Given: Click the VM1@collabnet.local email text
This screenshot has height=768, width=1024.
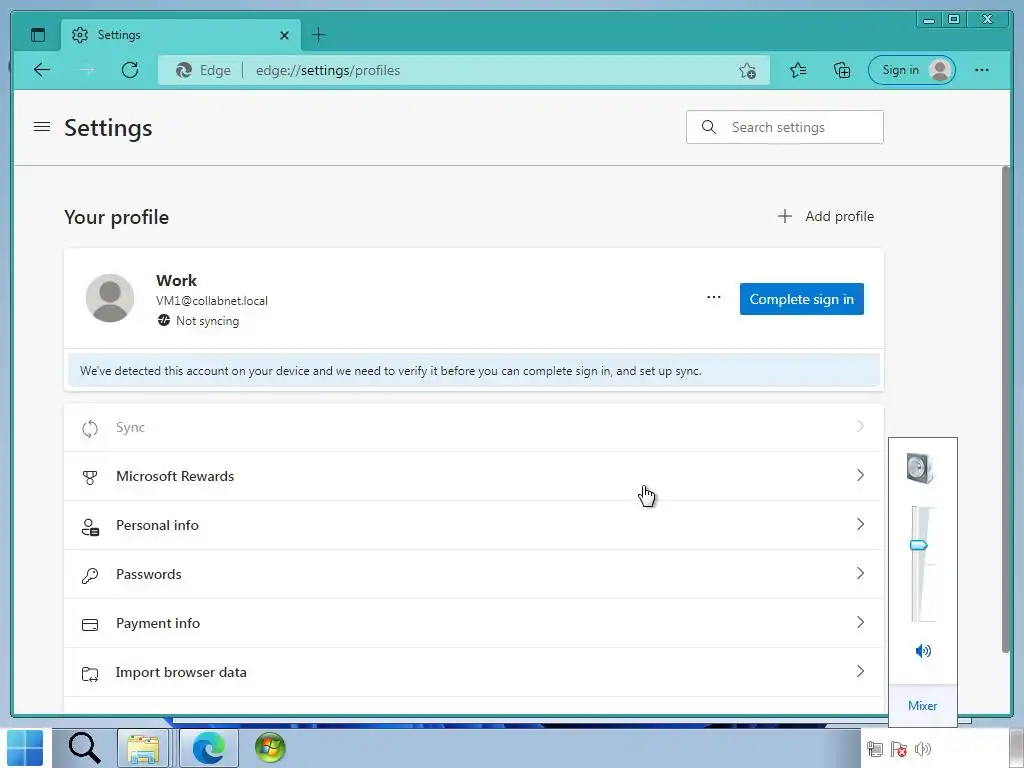Looking at the screenshot, I should 212,301.
